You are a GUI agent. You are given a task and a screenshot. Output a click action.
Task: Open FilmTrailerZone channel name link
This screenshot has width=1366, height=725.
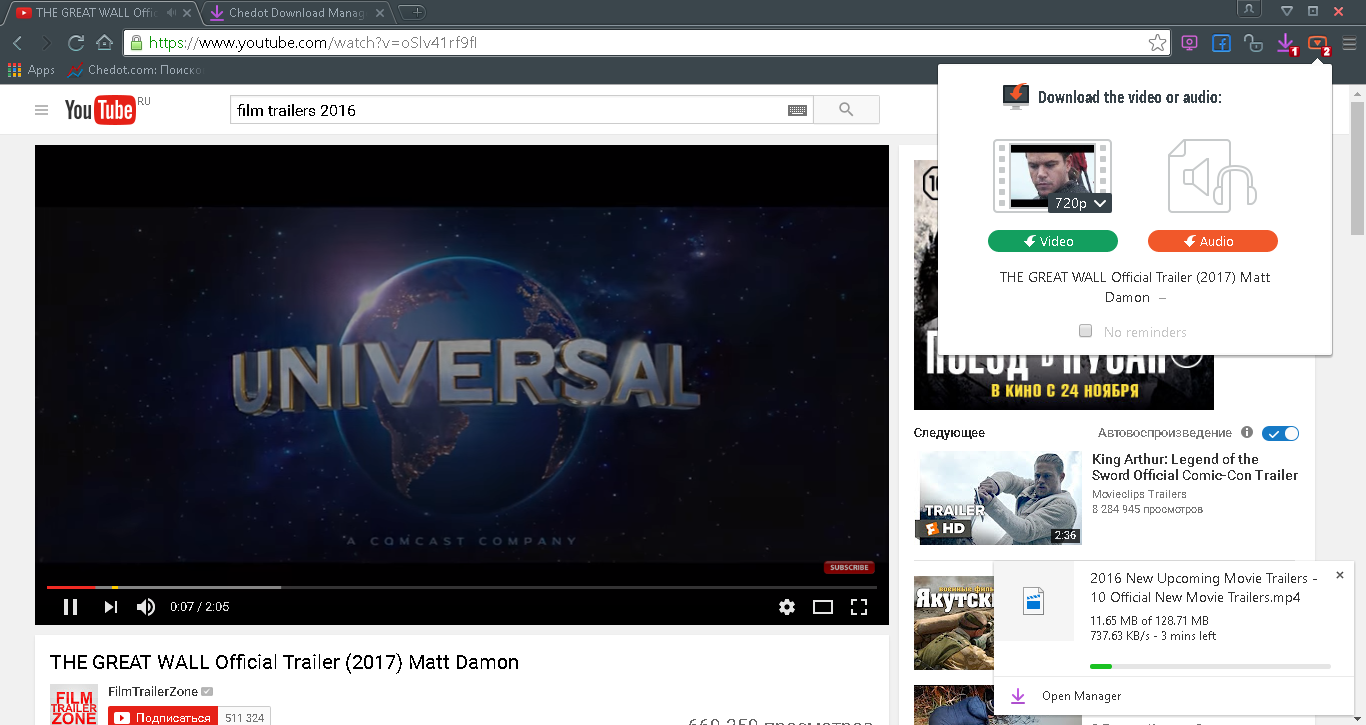(x=153, y=692)
